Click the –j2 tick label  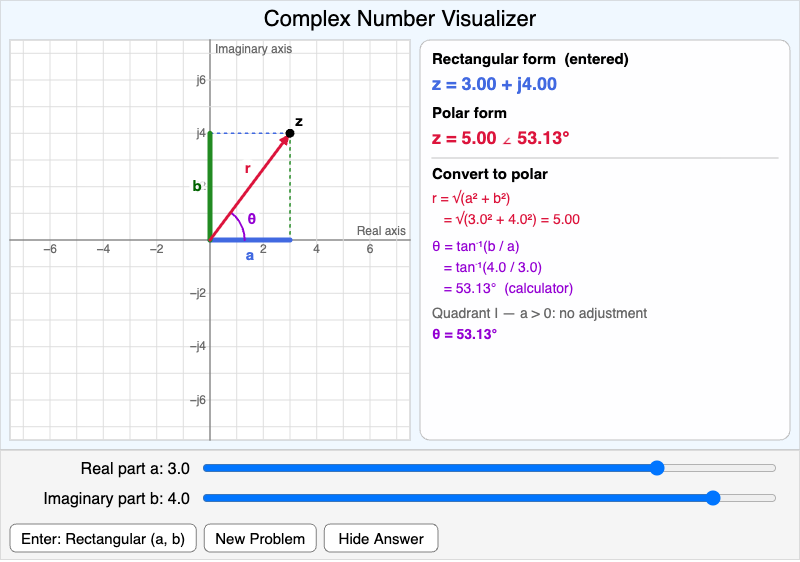click(198, 293)
